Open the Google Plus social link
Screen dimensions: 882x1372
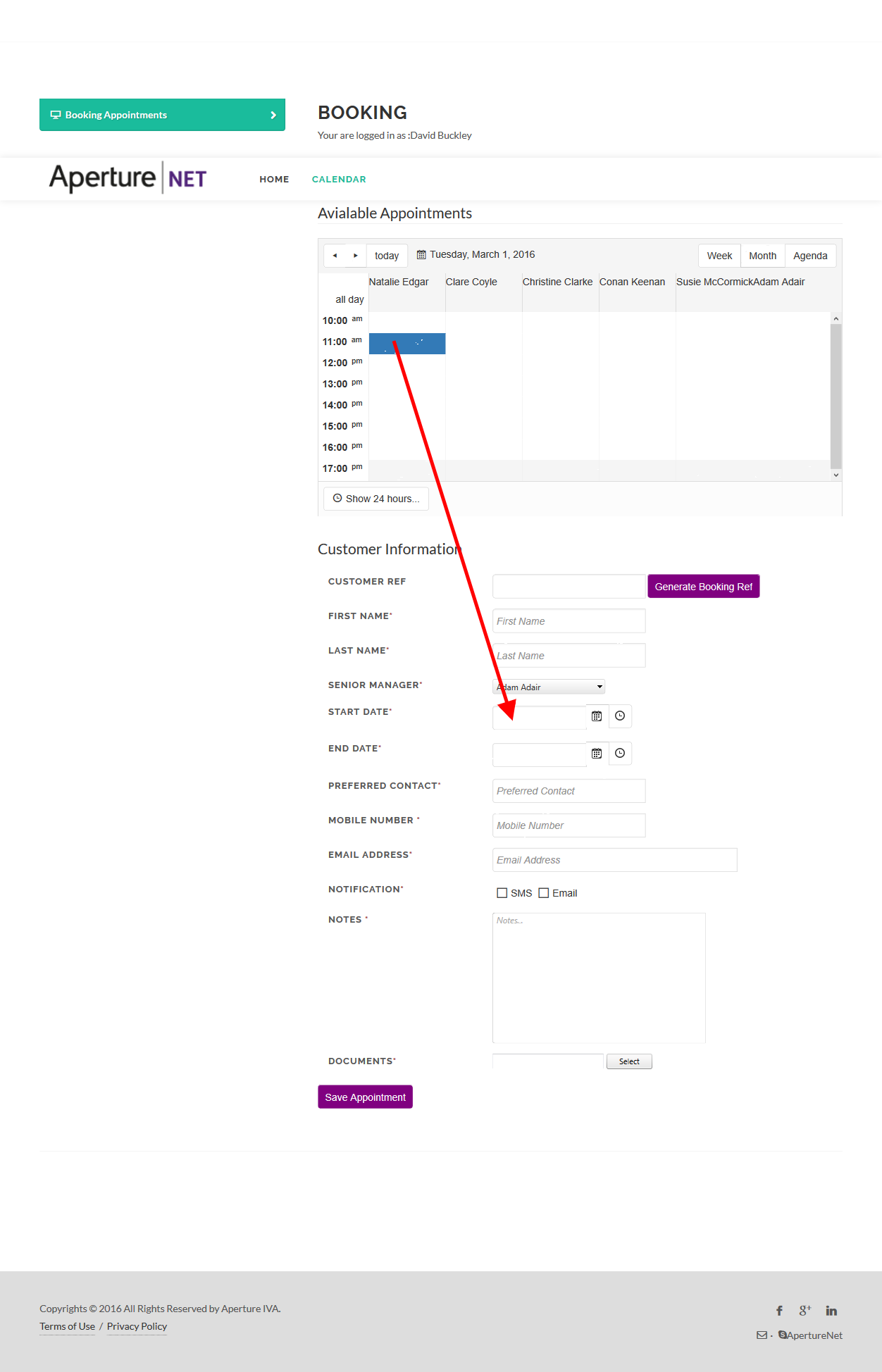[x=805, y=1311]
